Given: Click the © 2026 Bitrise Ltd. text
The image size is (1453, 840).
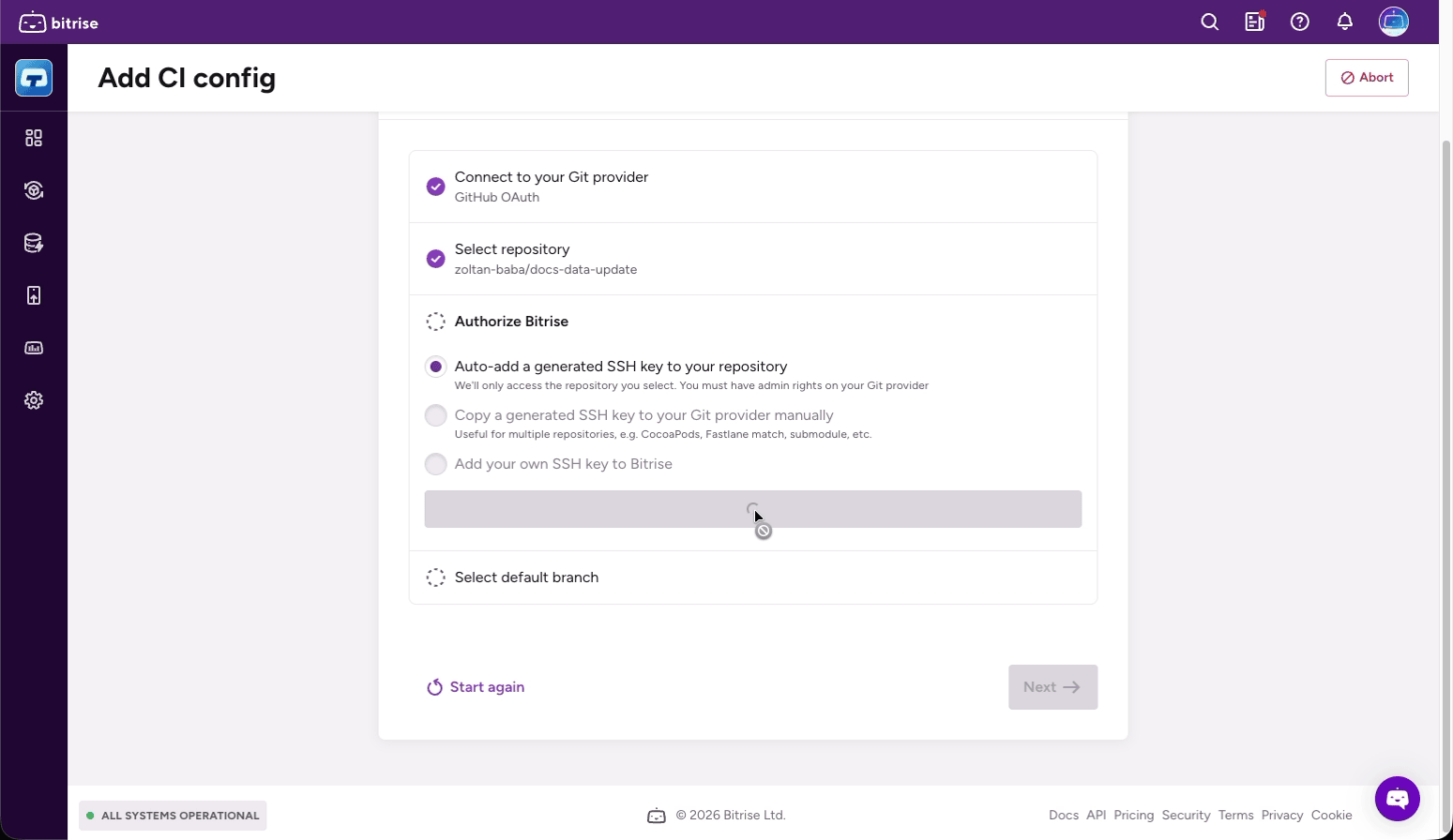Looking at the screenshot, I should point(731,816).
